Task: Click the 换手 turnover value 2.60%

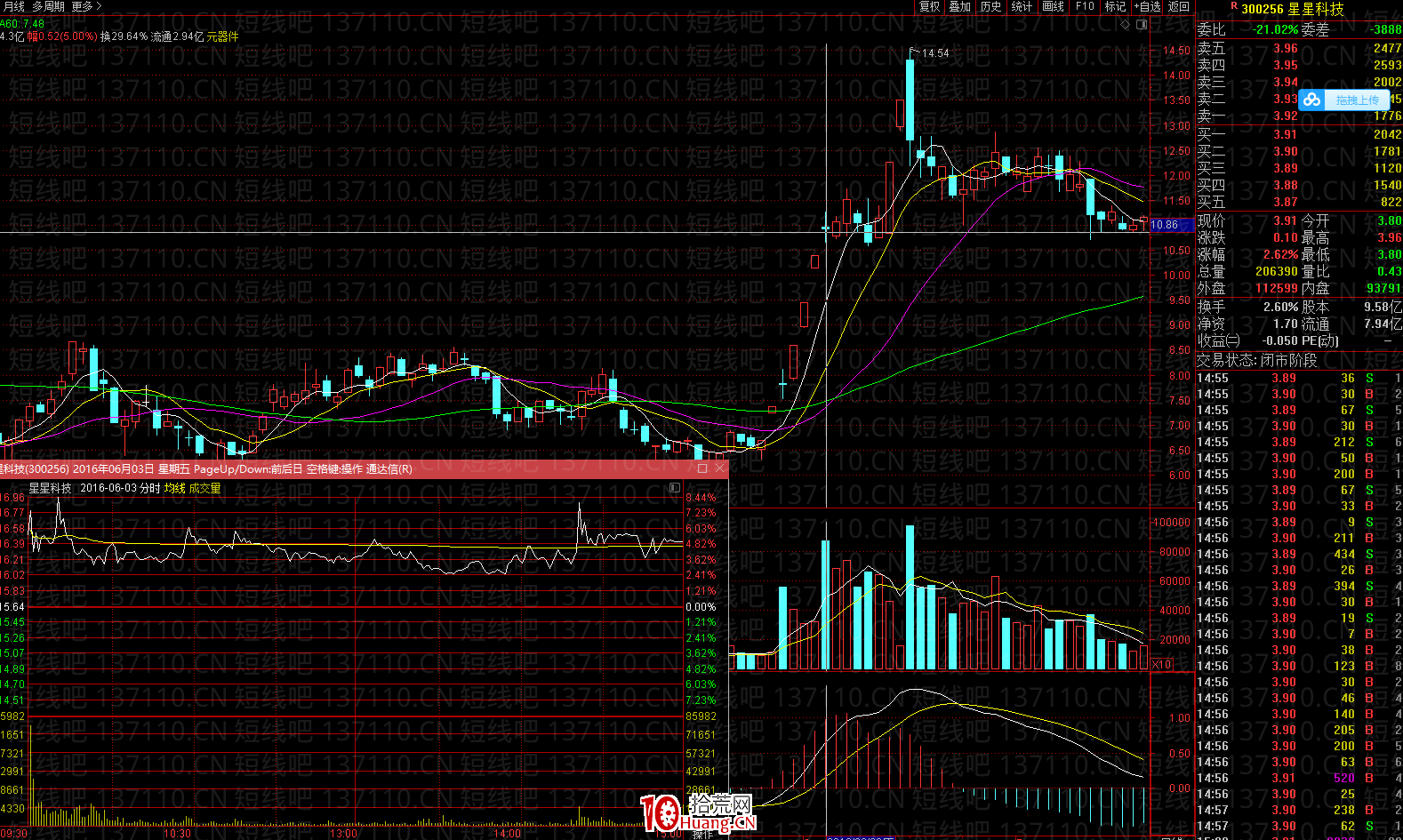Action: (x=1280, y=307)
